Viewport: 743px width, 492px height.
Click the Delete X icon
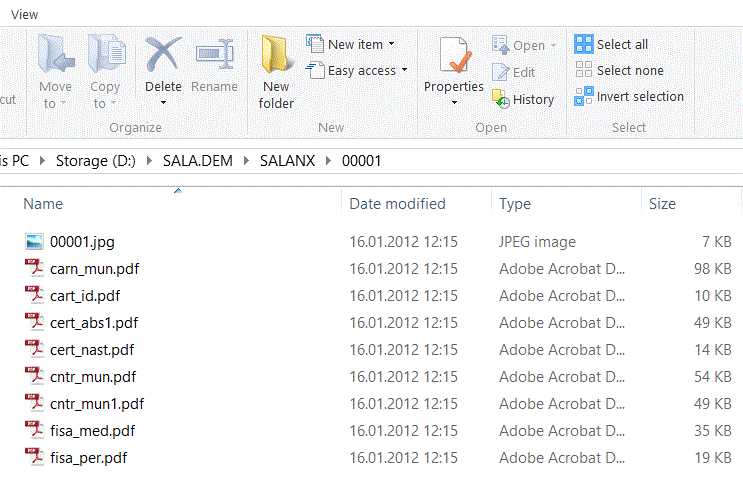163,54
